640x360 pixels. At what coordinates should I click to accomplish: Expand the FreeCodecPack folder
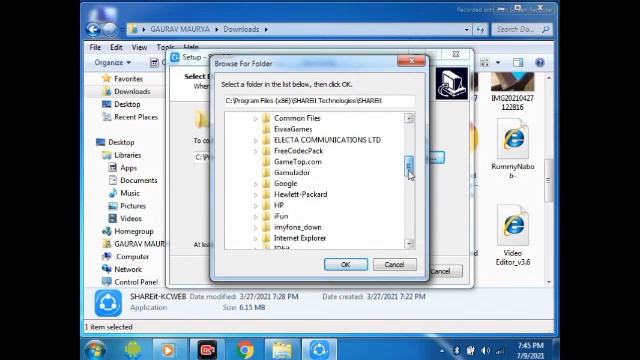click(256, 151)
